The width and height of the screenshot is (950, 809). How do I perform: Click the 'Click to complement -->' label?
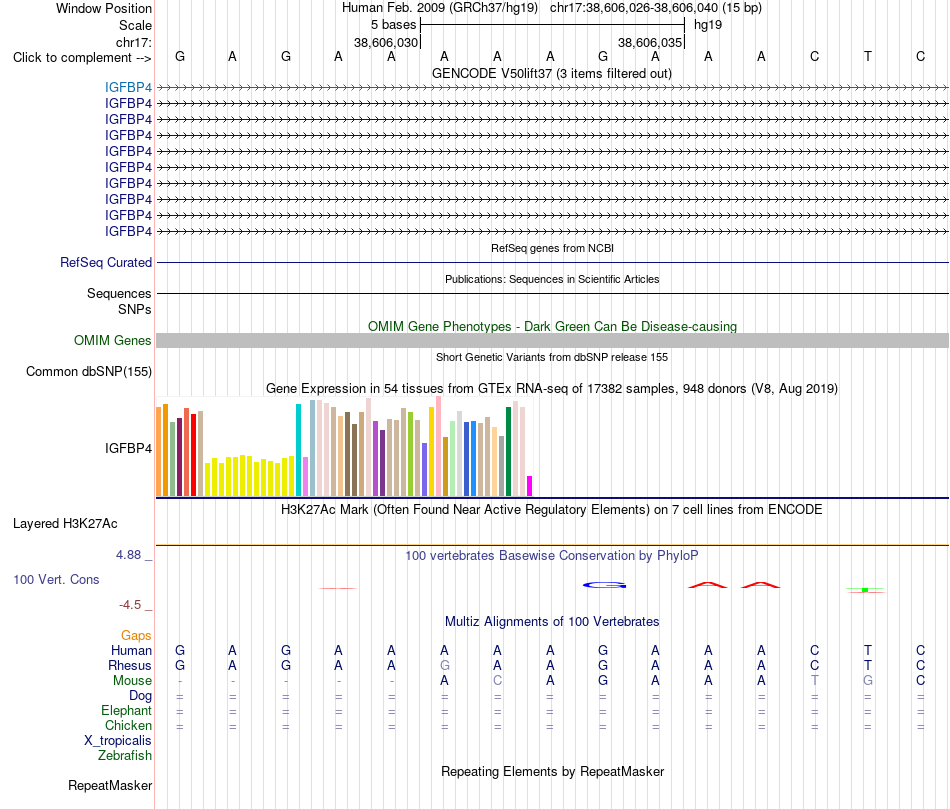coord(82,58)
